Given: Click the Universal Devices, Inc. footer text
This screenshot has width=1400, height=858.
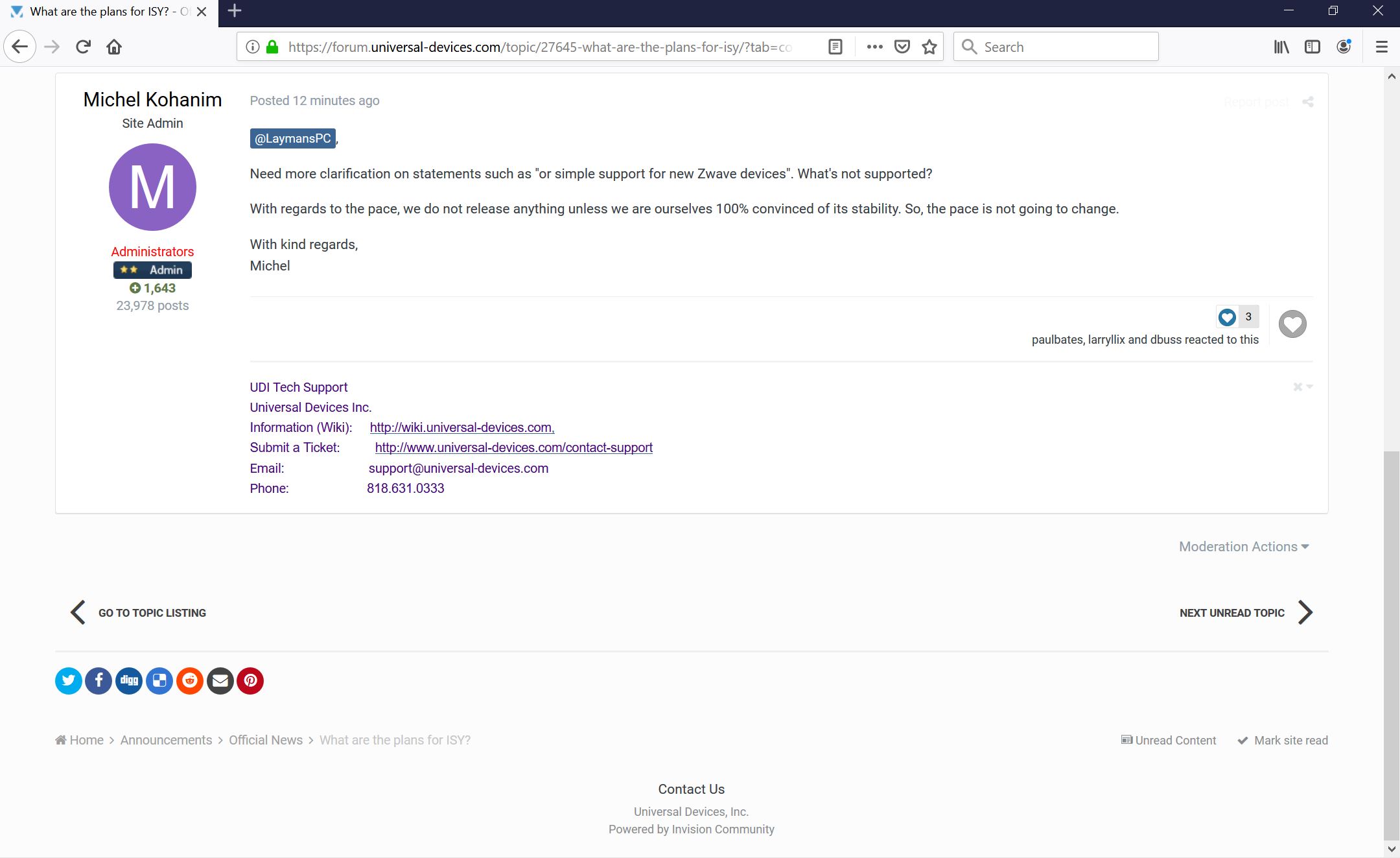Looking at the screenshot, I should [692, 811].
